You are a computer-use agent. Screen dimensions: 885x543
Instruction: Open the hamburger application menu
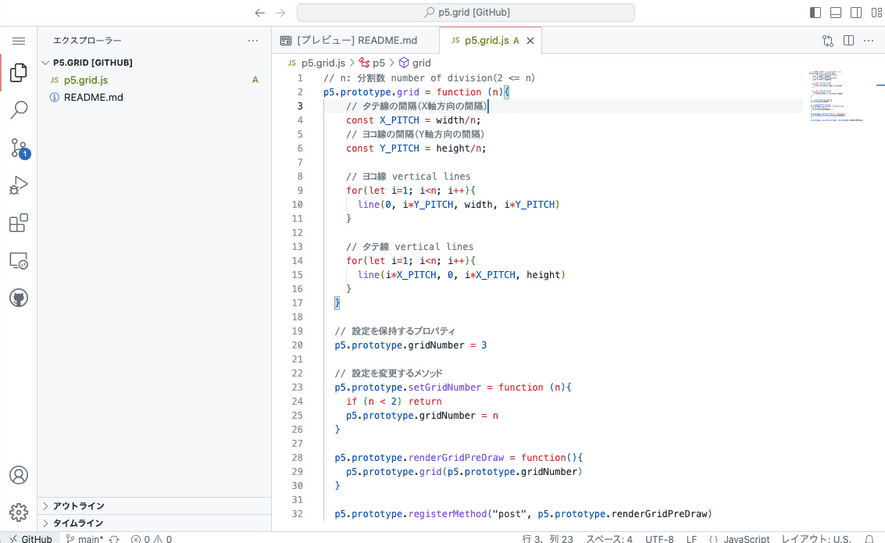[x=18, y=41]
